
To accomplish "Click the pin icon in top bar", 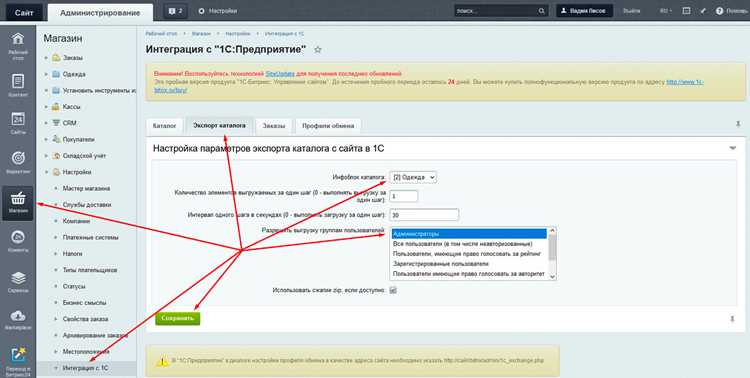I will pos(703,11).
